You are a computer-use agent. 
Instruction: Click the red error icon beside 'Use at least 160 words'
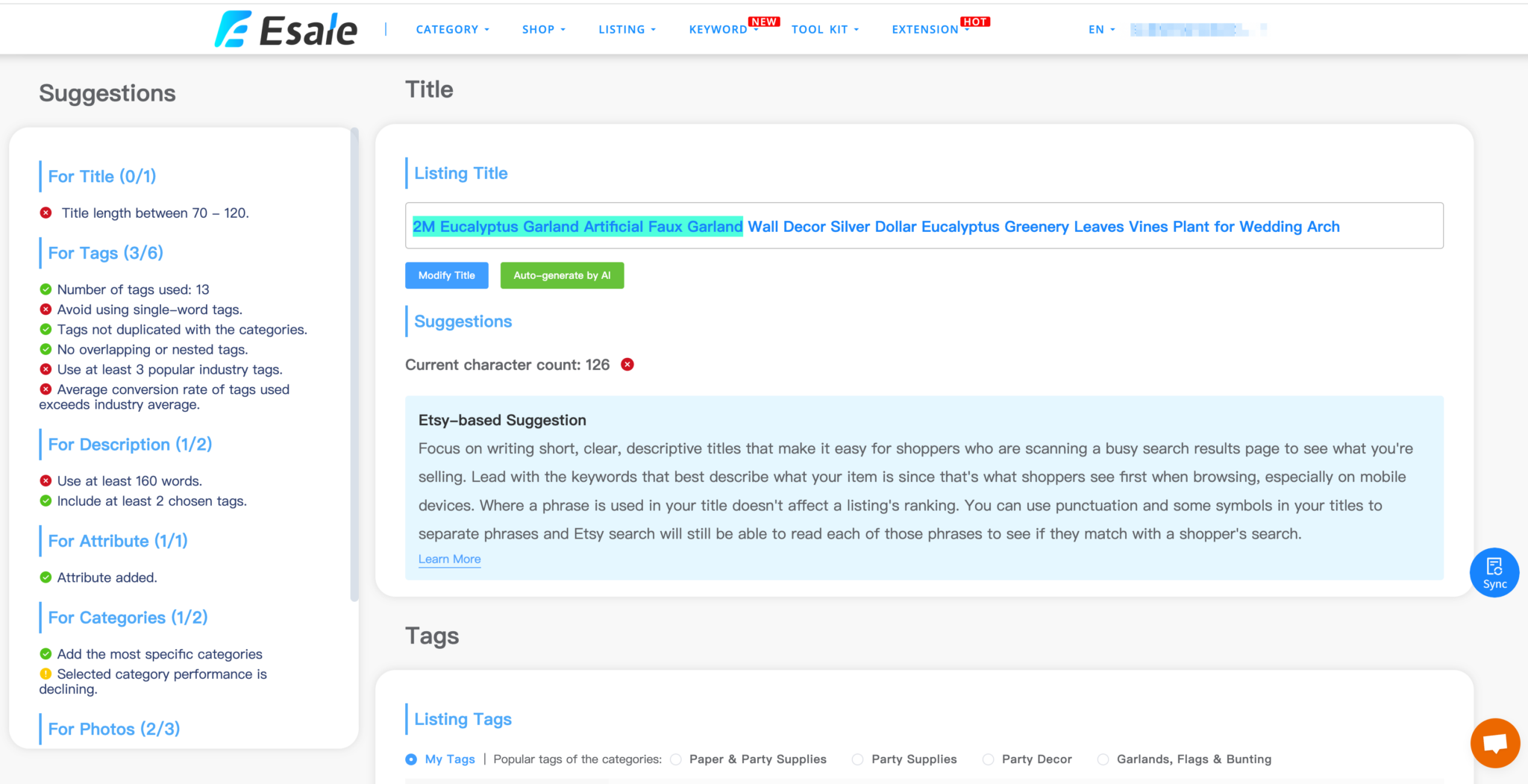[45, 480]
